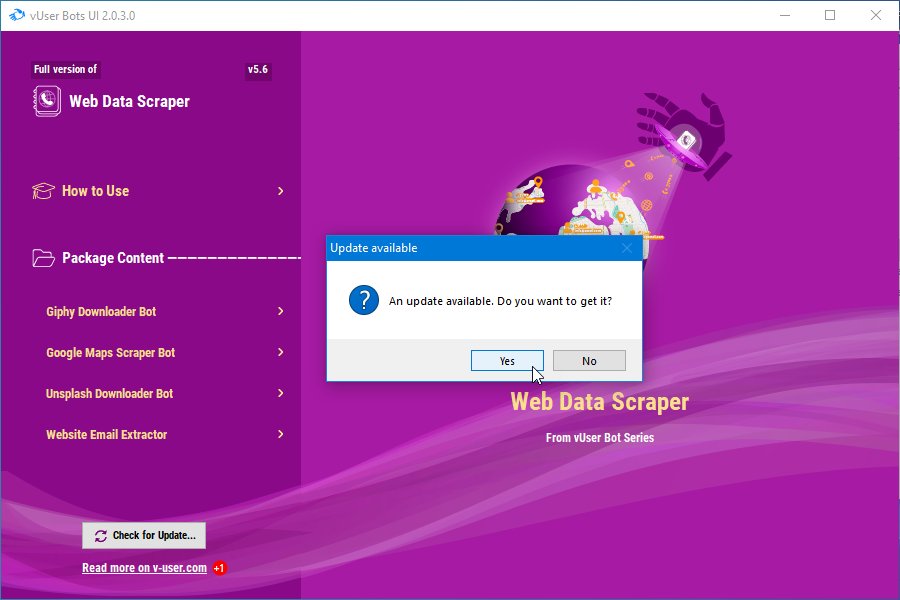Viewport: 900px width, 600px height.
Task: Expand the Giphy Downloader Bot chevron
Action: click(281, 311)
